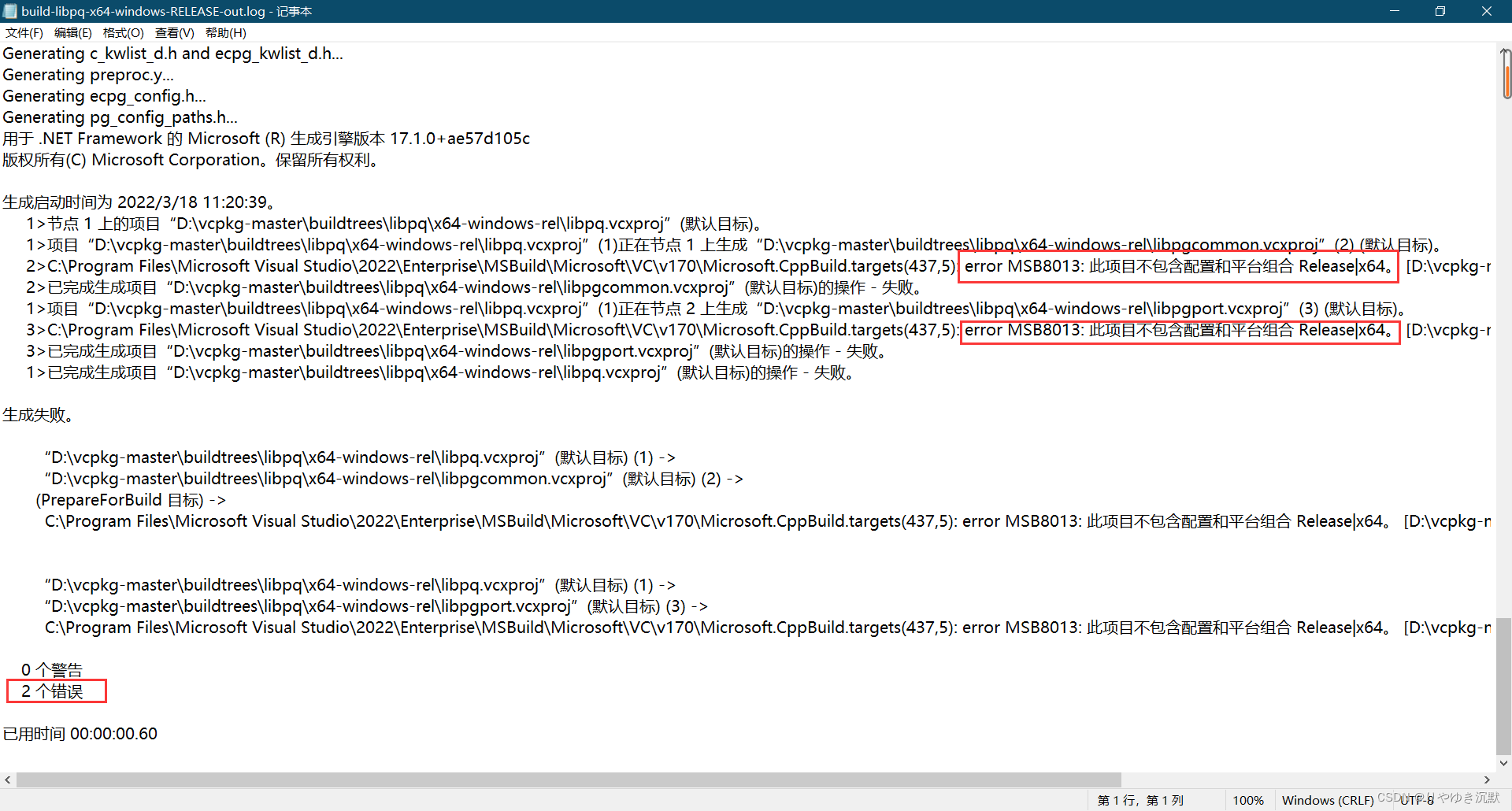Click the horizontal scrollbar right arrow

(1487, 780)
